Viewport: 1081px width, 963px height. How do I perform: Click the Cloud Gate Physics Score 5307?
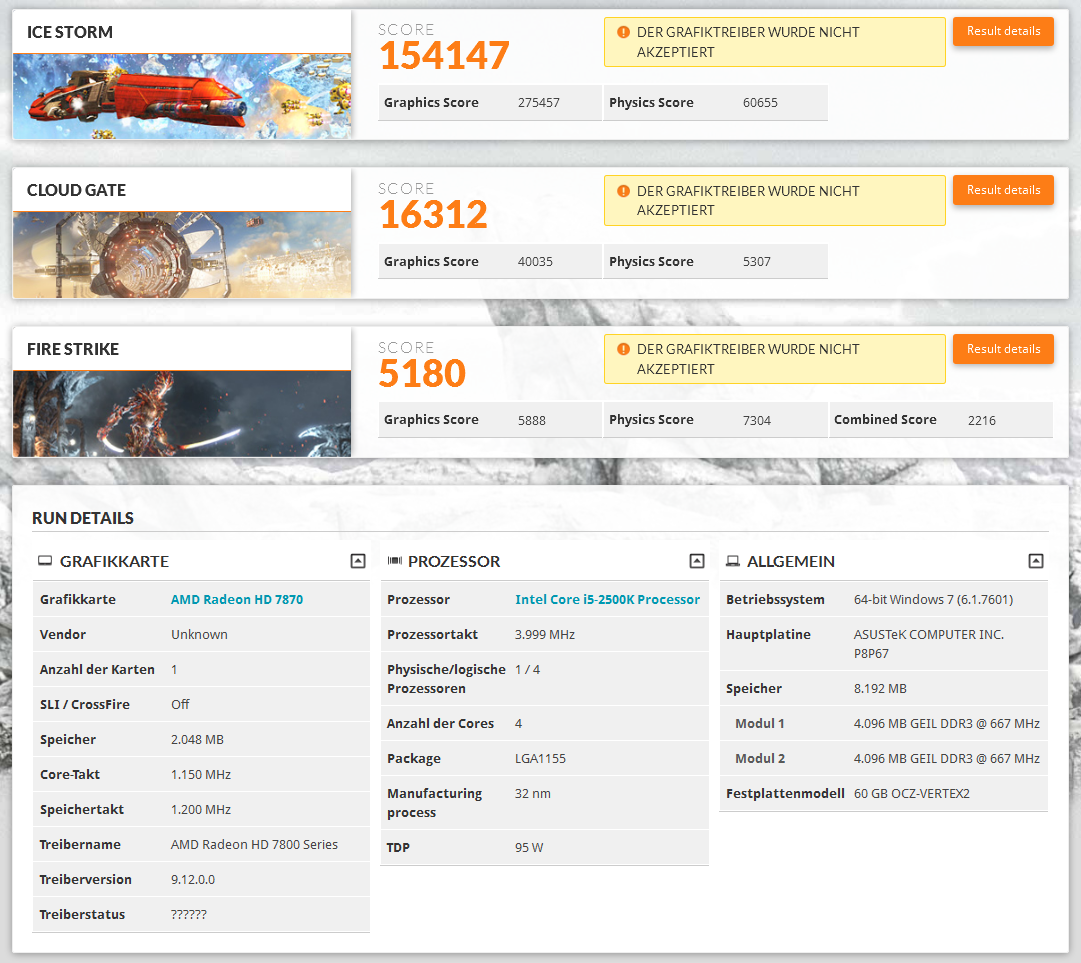[x=756, y=262]
